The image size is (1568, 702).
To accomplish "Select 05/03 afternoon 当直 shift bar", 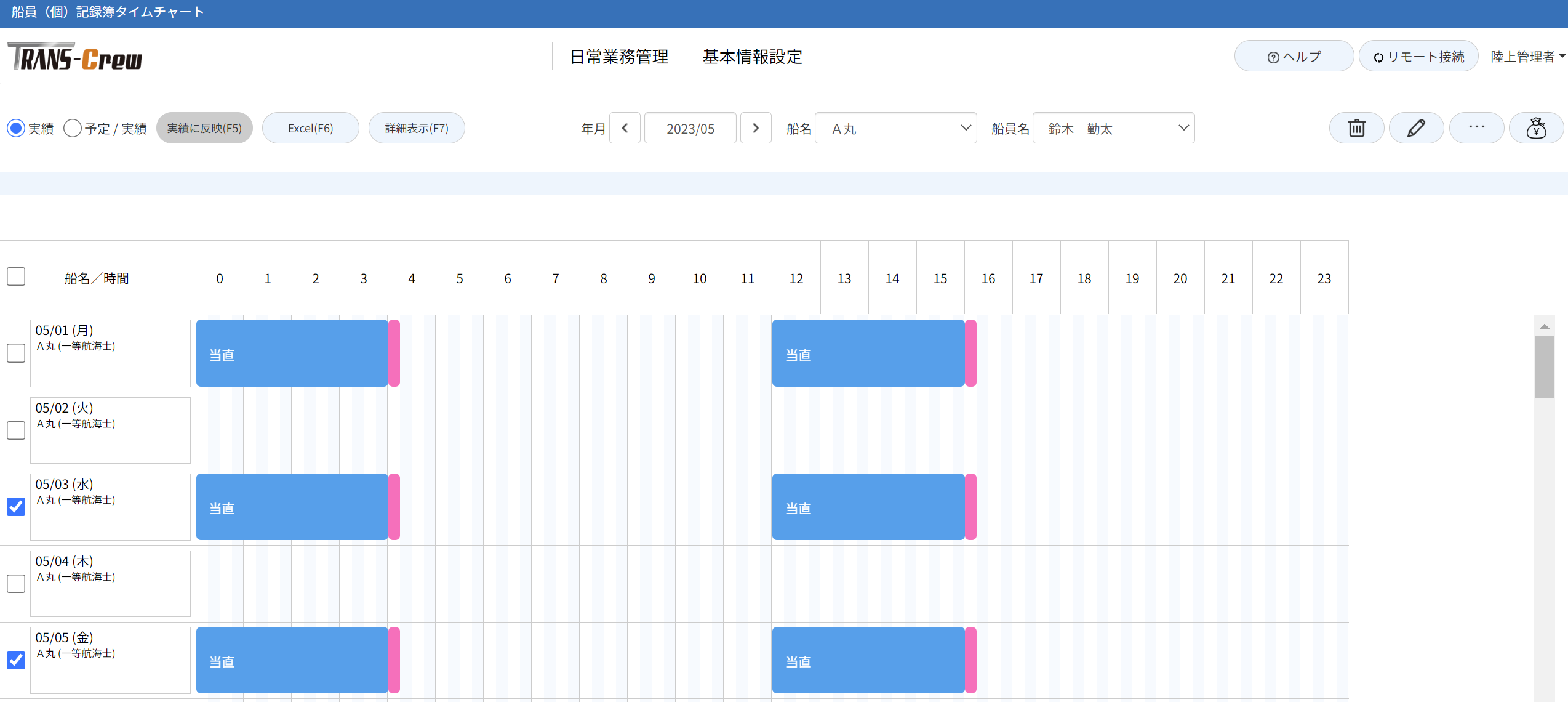I will [868, 507].
